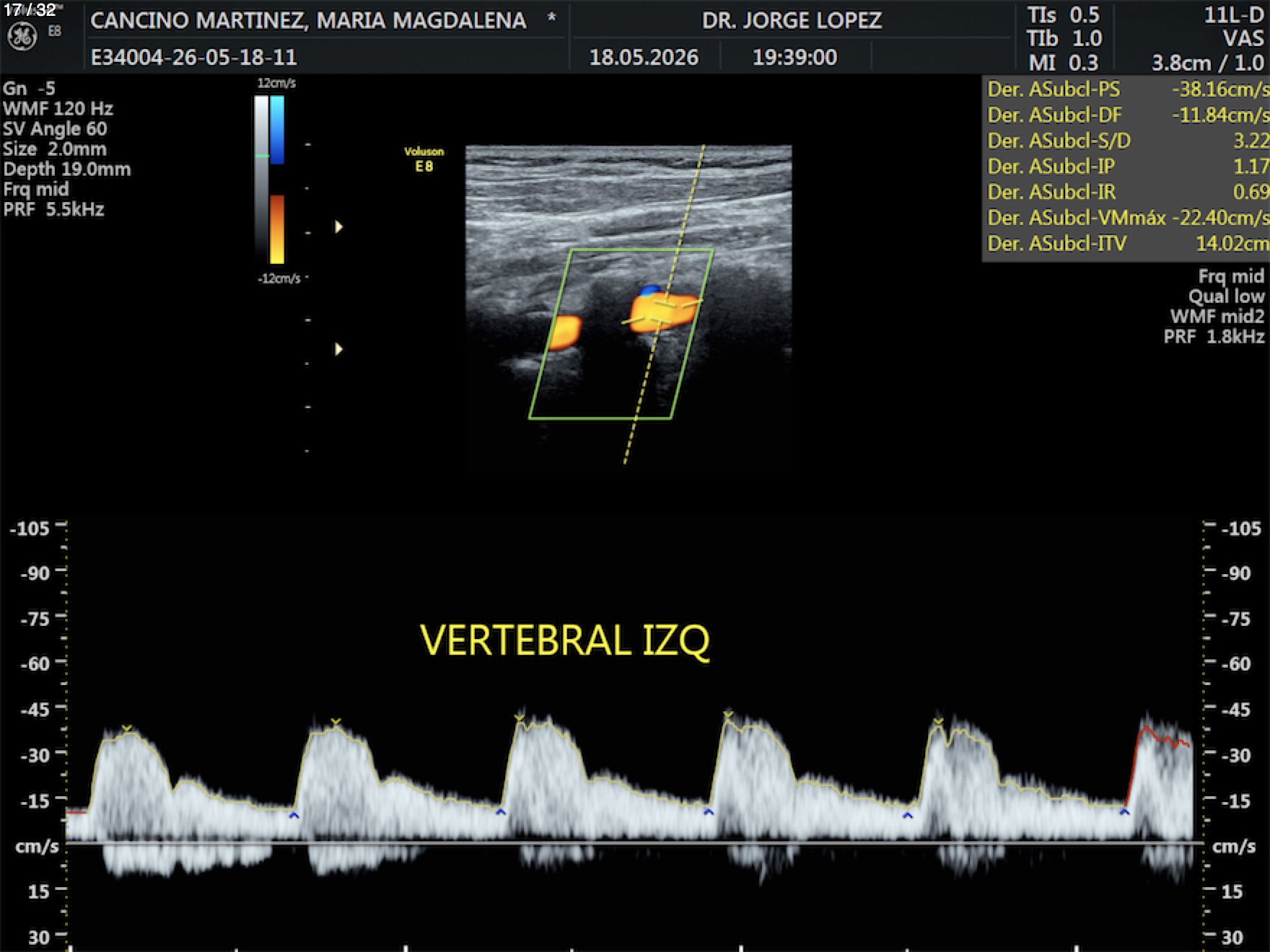Click the small orange vessel at left
This screenshot has width=1270, height=952.
(565, 332)
